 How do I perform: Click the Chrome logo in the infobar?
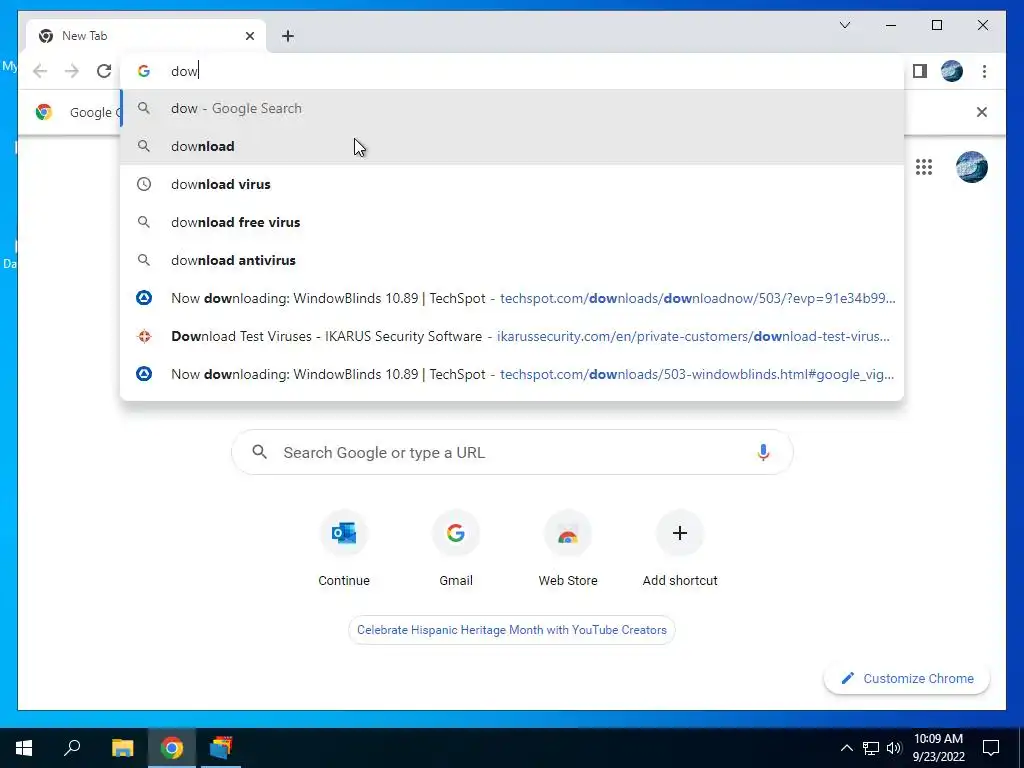click(x=44, y=112)
